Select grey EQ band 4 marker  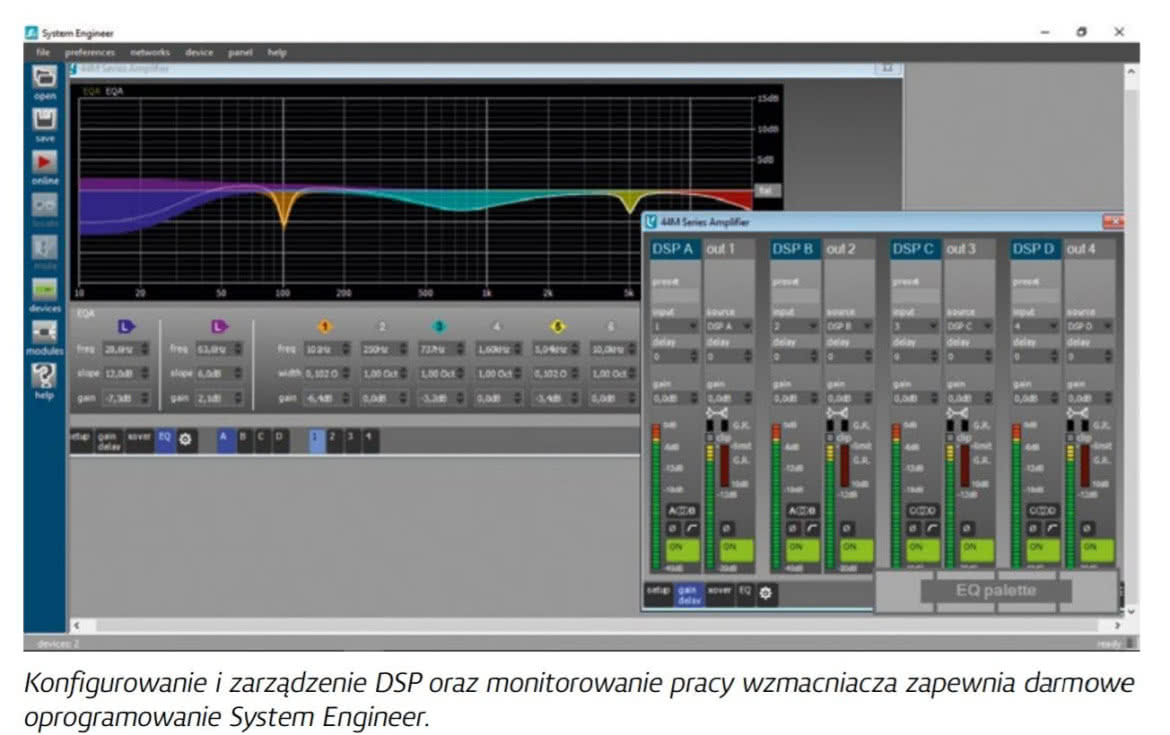pos(497,326)
